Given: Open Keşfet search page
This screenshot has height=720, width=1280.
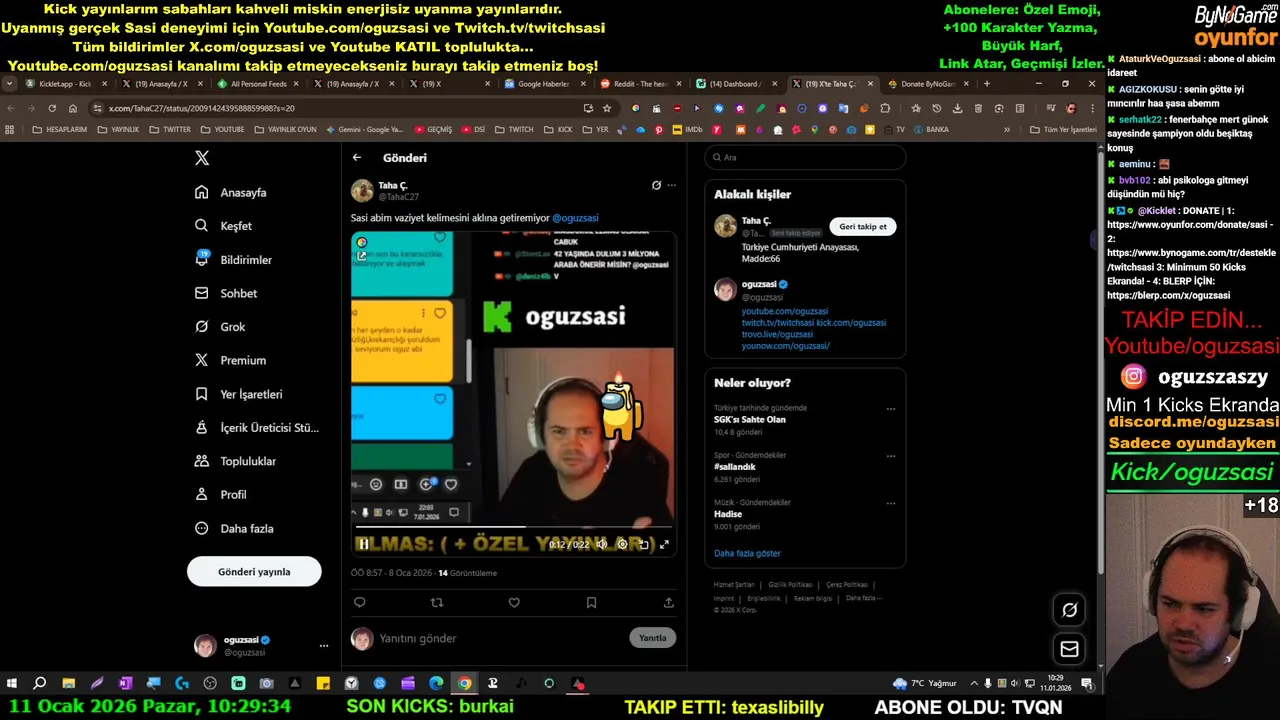Looking at the screenshot, I should click(x=223, y=226).
